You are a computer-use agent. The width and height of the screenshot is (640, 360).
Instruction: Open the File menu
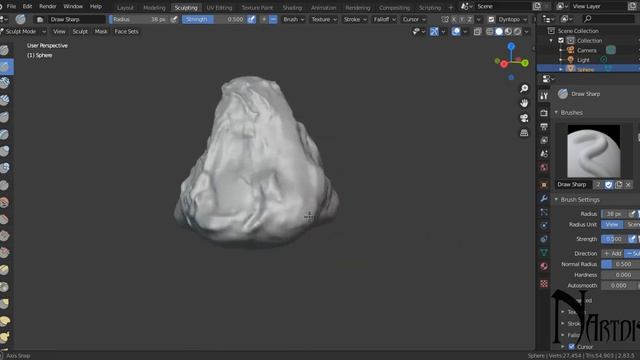[x=11, y=7]
